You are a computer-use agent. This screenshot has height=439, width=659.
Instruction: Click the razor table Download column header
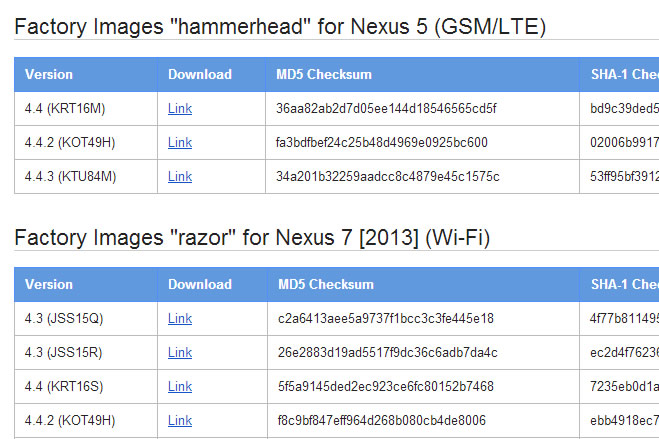pos(200,284)
